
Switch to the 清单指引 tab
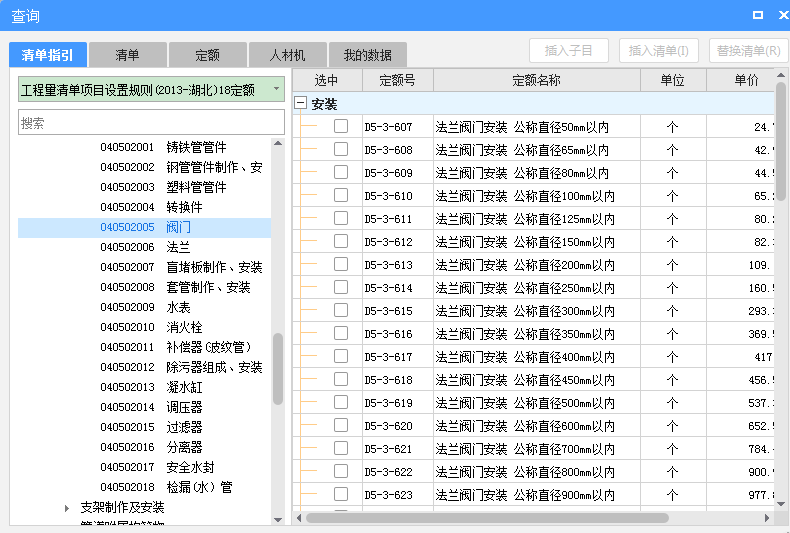[48, 55]
